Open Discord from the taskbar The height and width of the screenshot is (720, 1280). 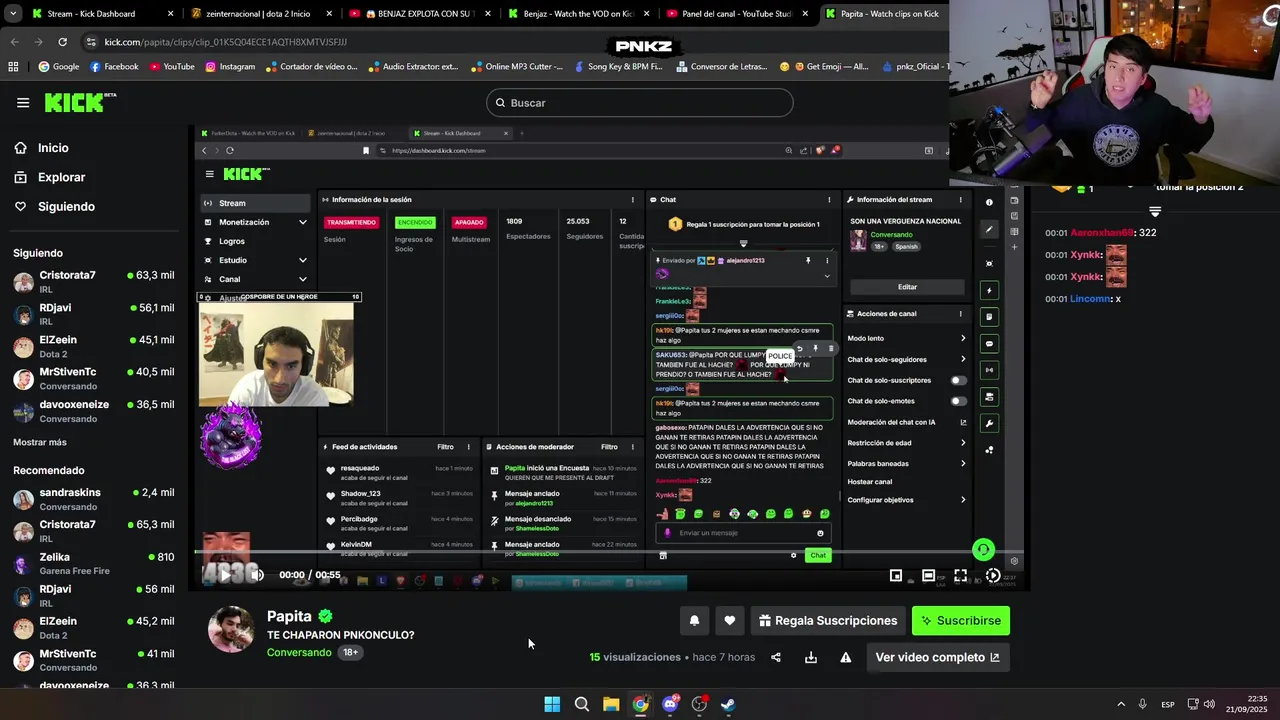(x=670, y=704)
